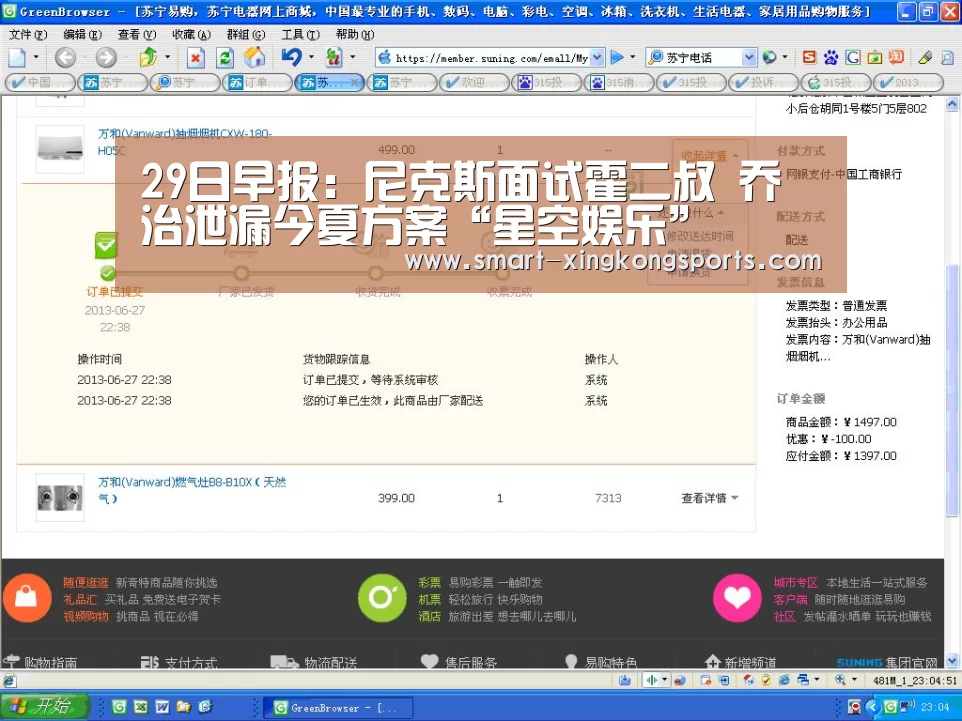962x721 pixels.
Task: Click the search engine globe icon
Action: tap(769, 58)
